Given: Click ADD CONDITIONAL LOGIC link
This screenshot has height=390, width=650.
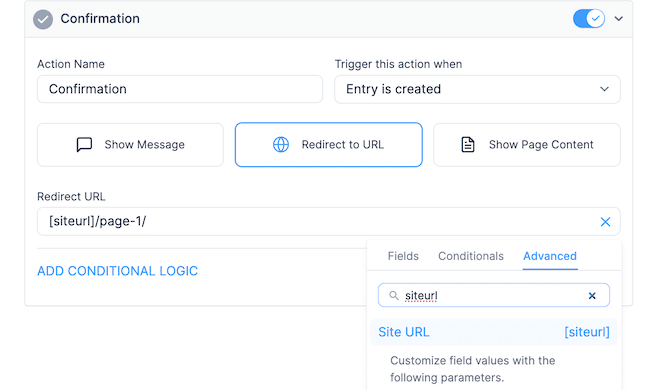Looking at the screenshot, I should (117, 271).
